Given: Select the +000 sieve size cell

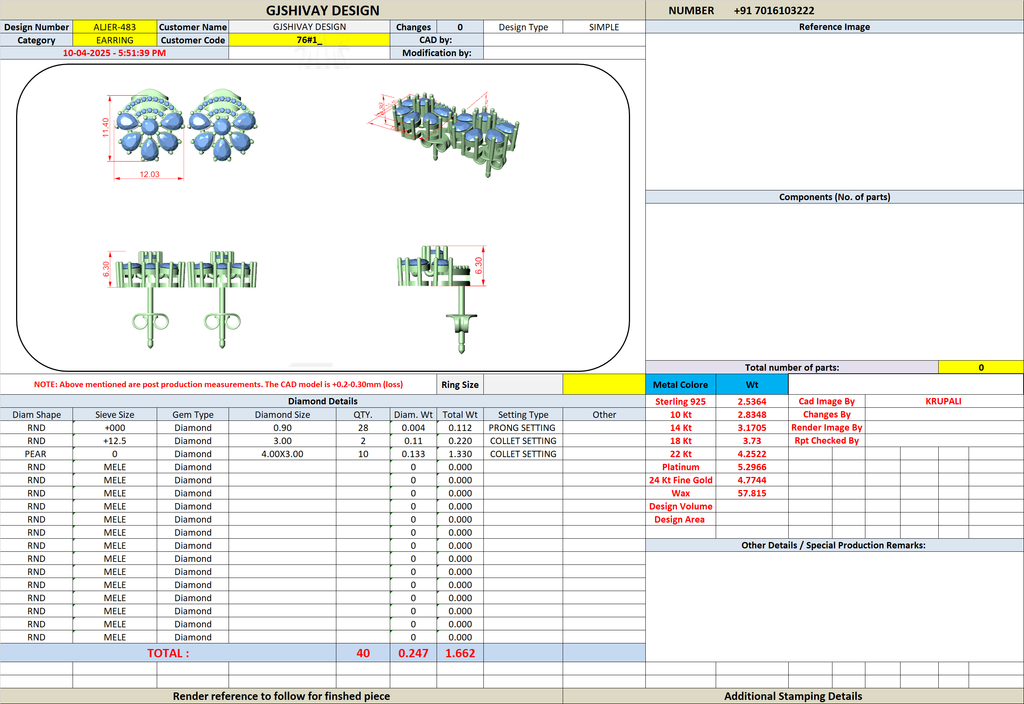Looking at the screenshot, I should tap(115, 428).
